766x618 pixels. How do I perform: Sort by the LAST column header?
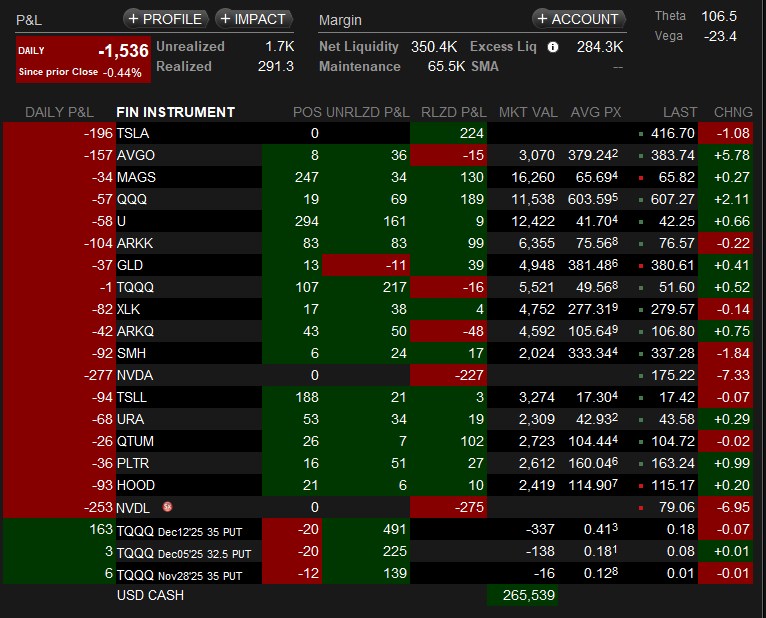click(x=680, y=112)
